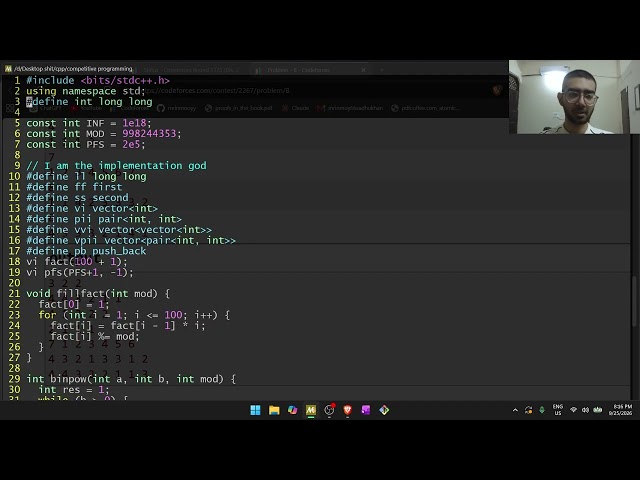Click the editor vertical scrollbar thumb
Viewport: 640px width, 480px height.
(634, 301)
